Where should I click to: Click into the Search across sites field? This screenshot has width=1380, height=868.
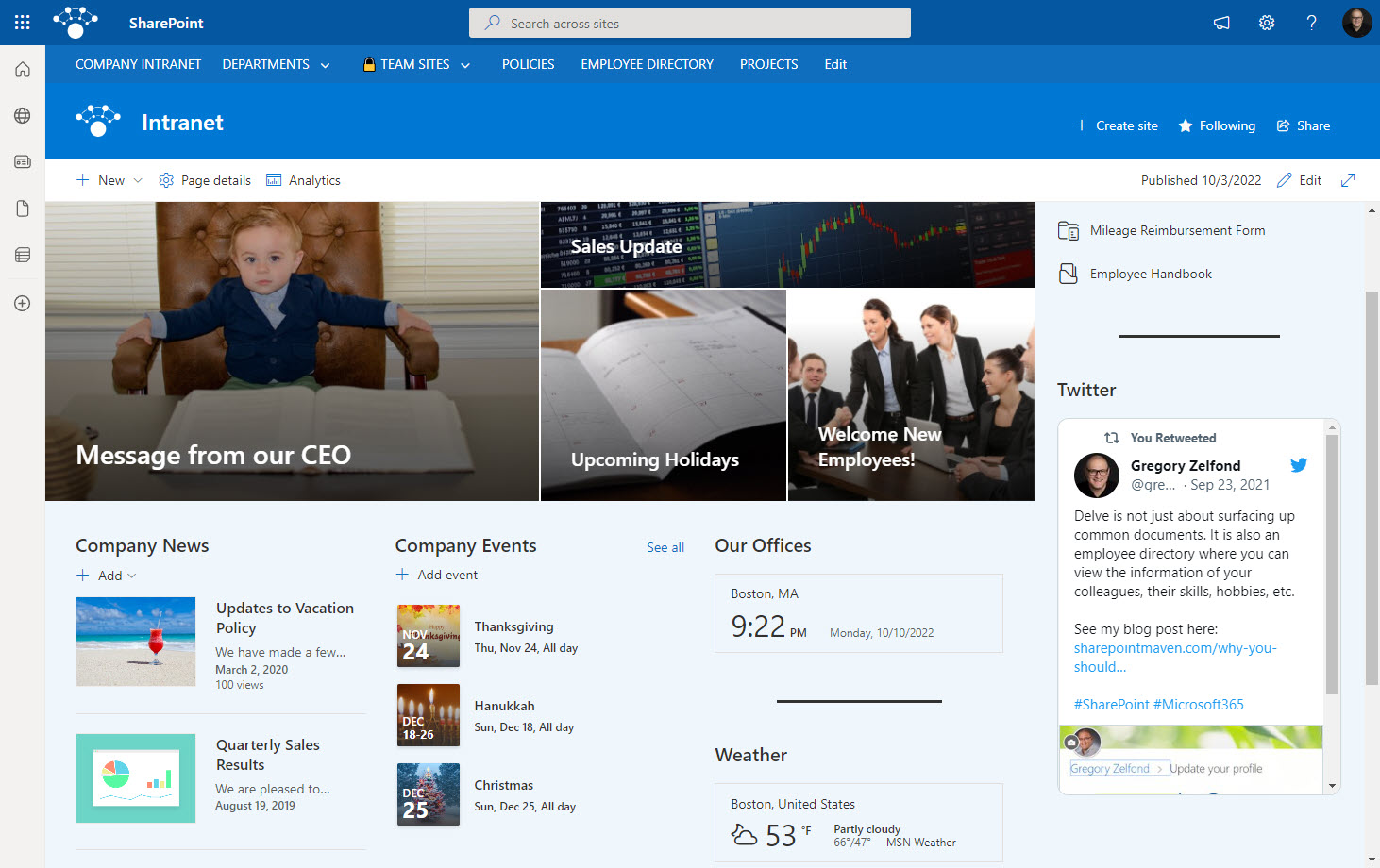point(689,23)
